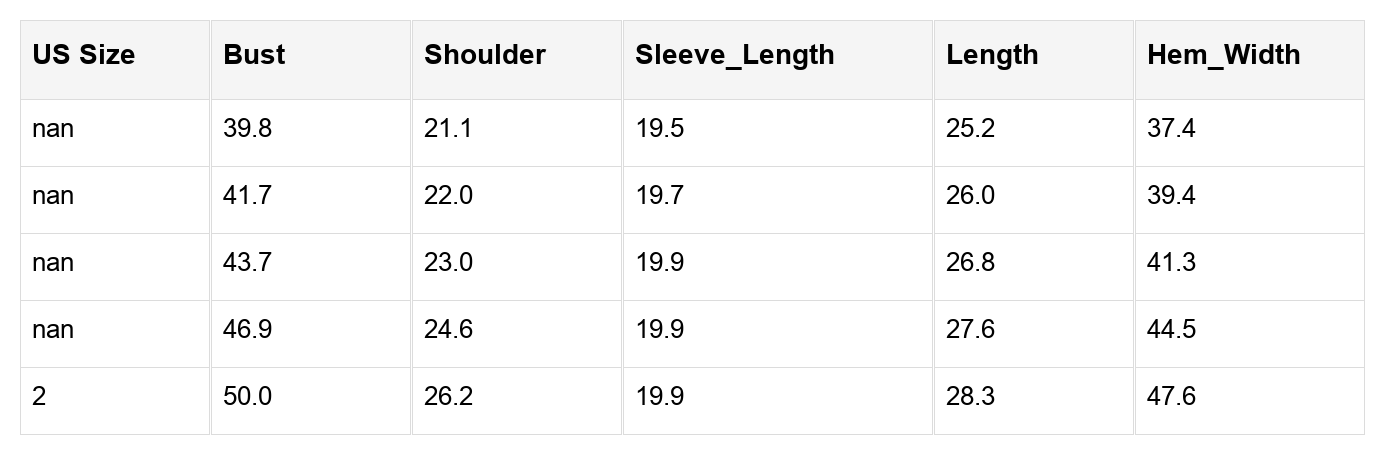Image resolution: width=1384 pixels, height=454 pixels.
Task: Click the Sleeve_Length cell showing 19.7
Action: 659,196
